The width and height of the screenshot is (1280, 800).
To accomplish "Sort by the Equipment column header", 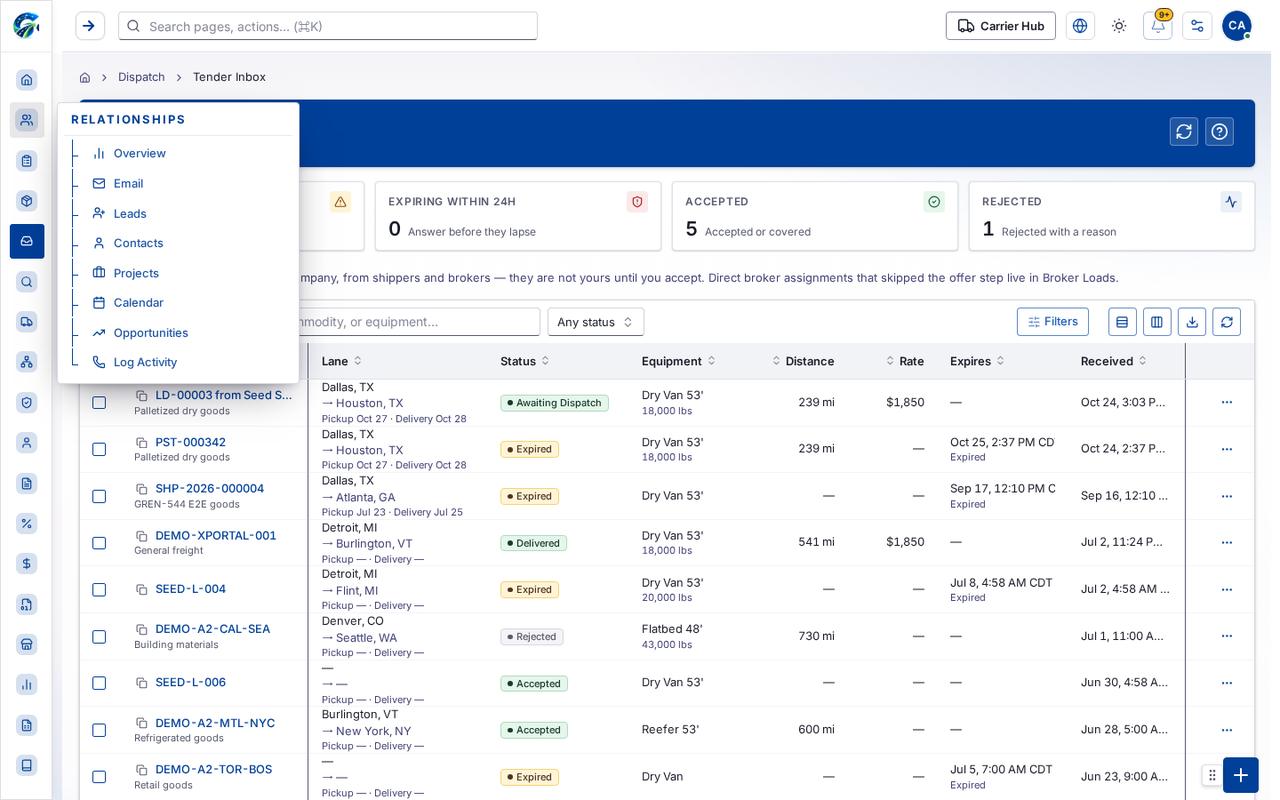I will (x=679, y=361).
